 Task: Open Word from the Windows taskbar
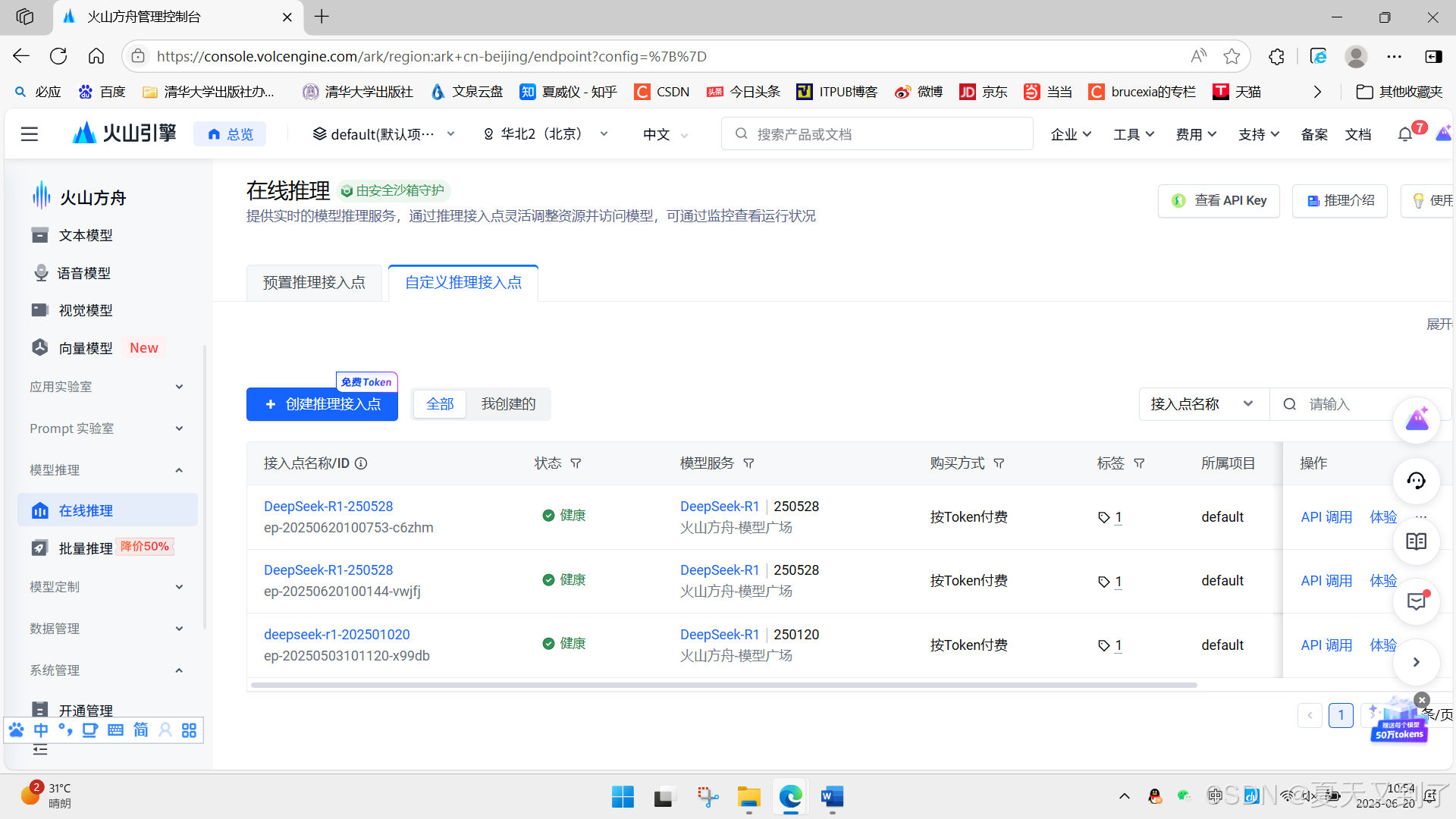[x=832, y=796]
